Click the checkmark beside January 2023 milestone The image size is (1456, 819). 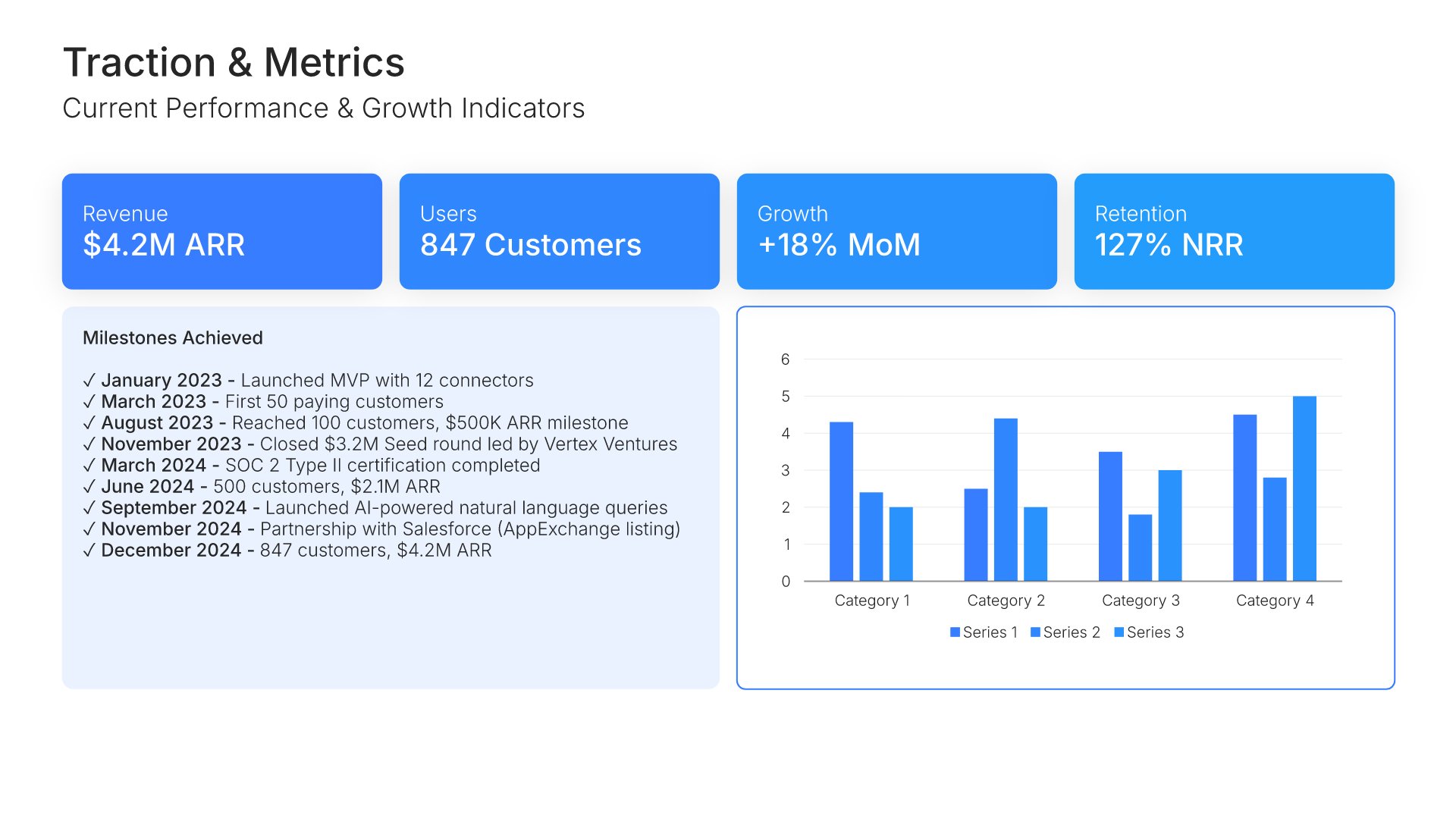click(x=89, y=381)
